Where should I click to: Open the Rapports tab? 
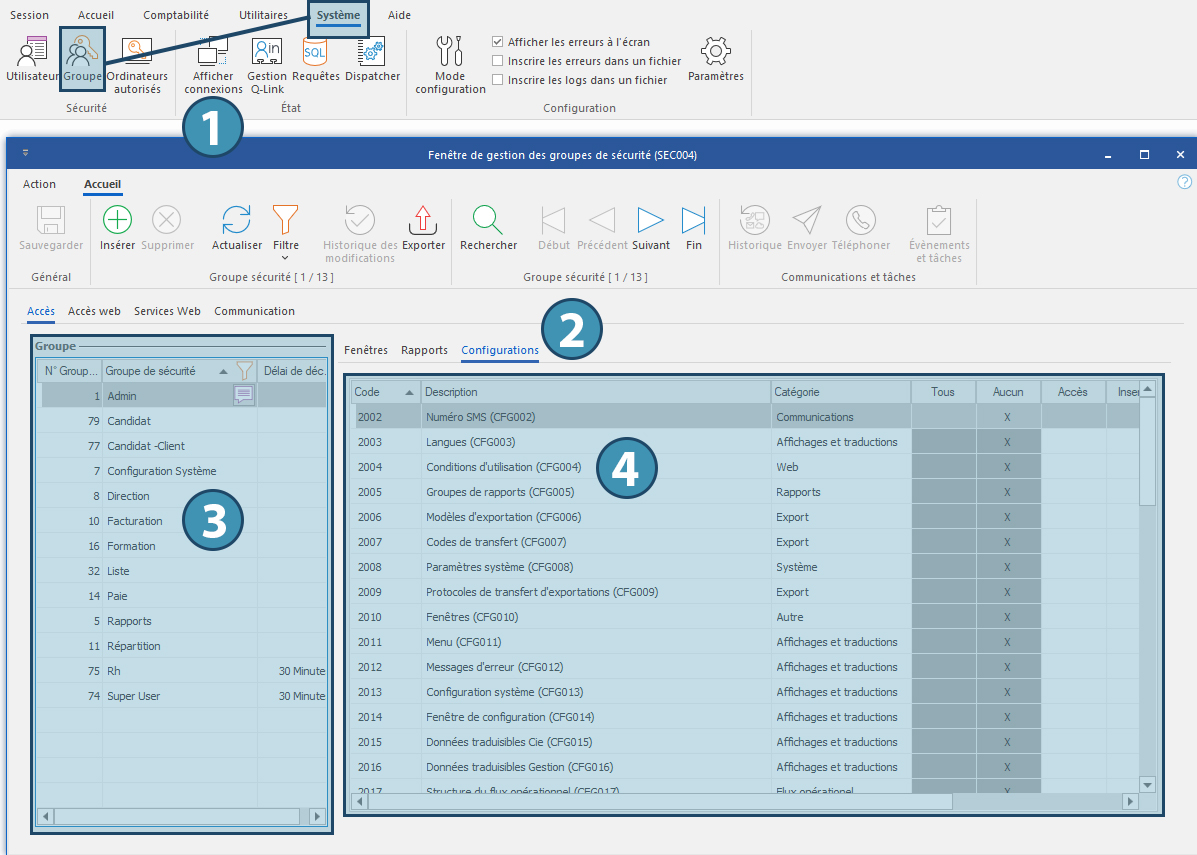(424, 350)
